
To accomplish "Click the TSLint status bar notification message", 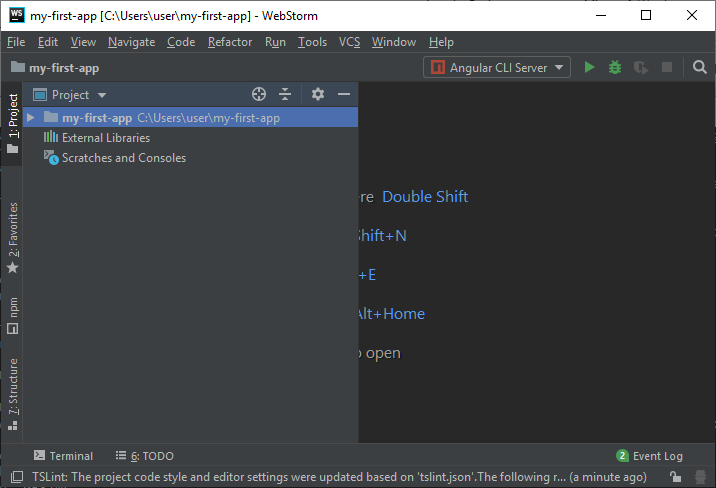I will click(x=339, y=477).
